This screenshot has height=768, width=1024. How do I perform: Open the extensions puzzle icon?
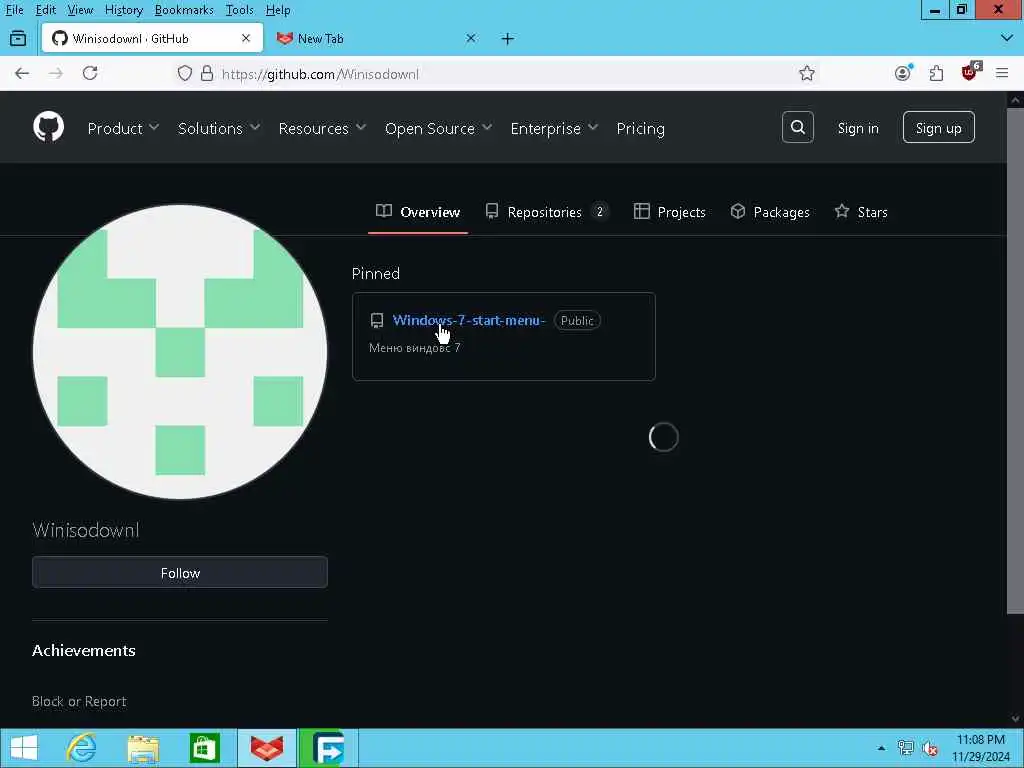tap(936, 73)
